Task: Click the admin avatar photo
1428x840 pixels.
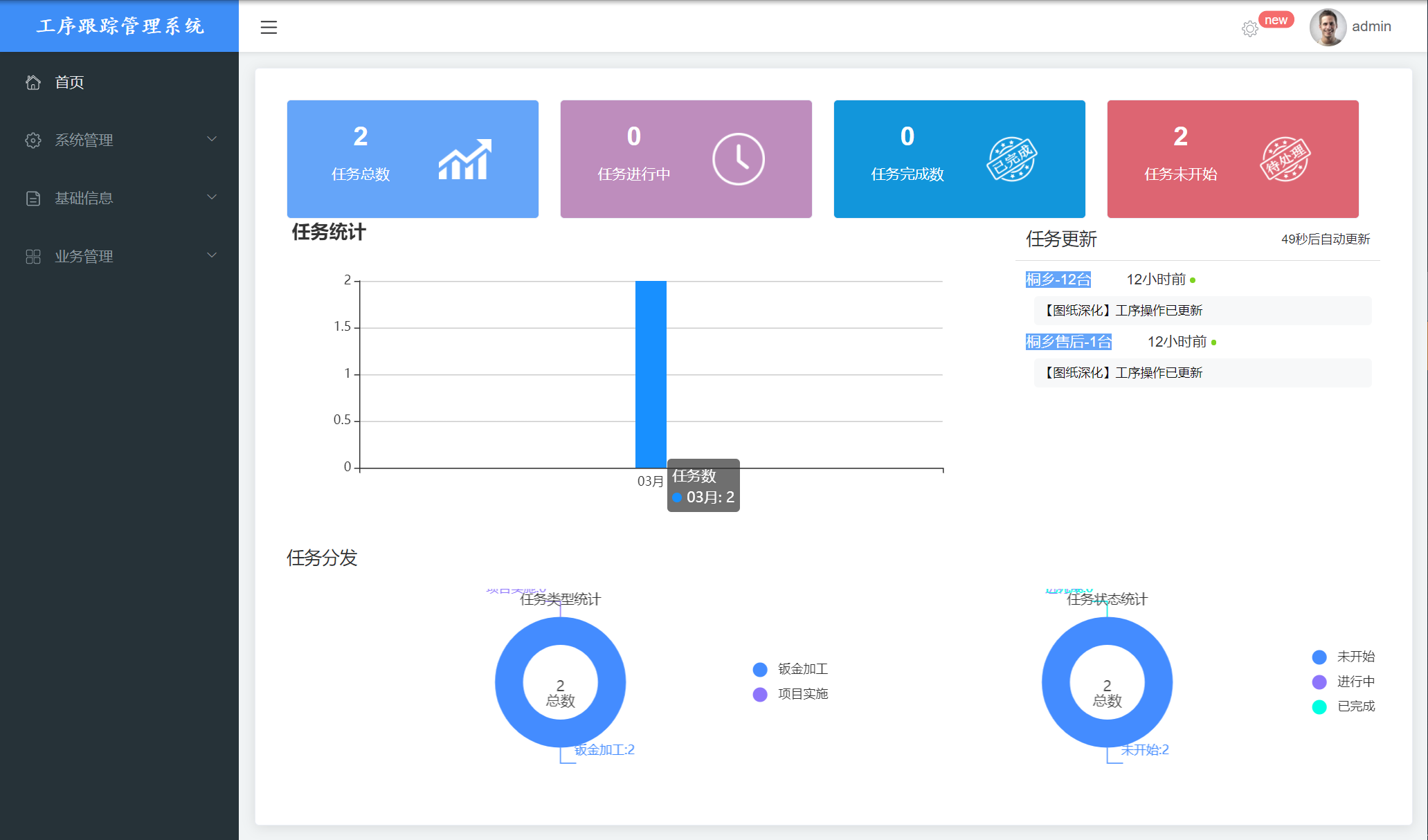Action: (1328, 27)
